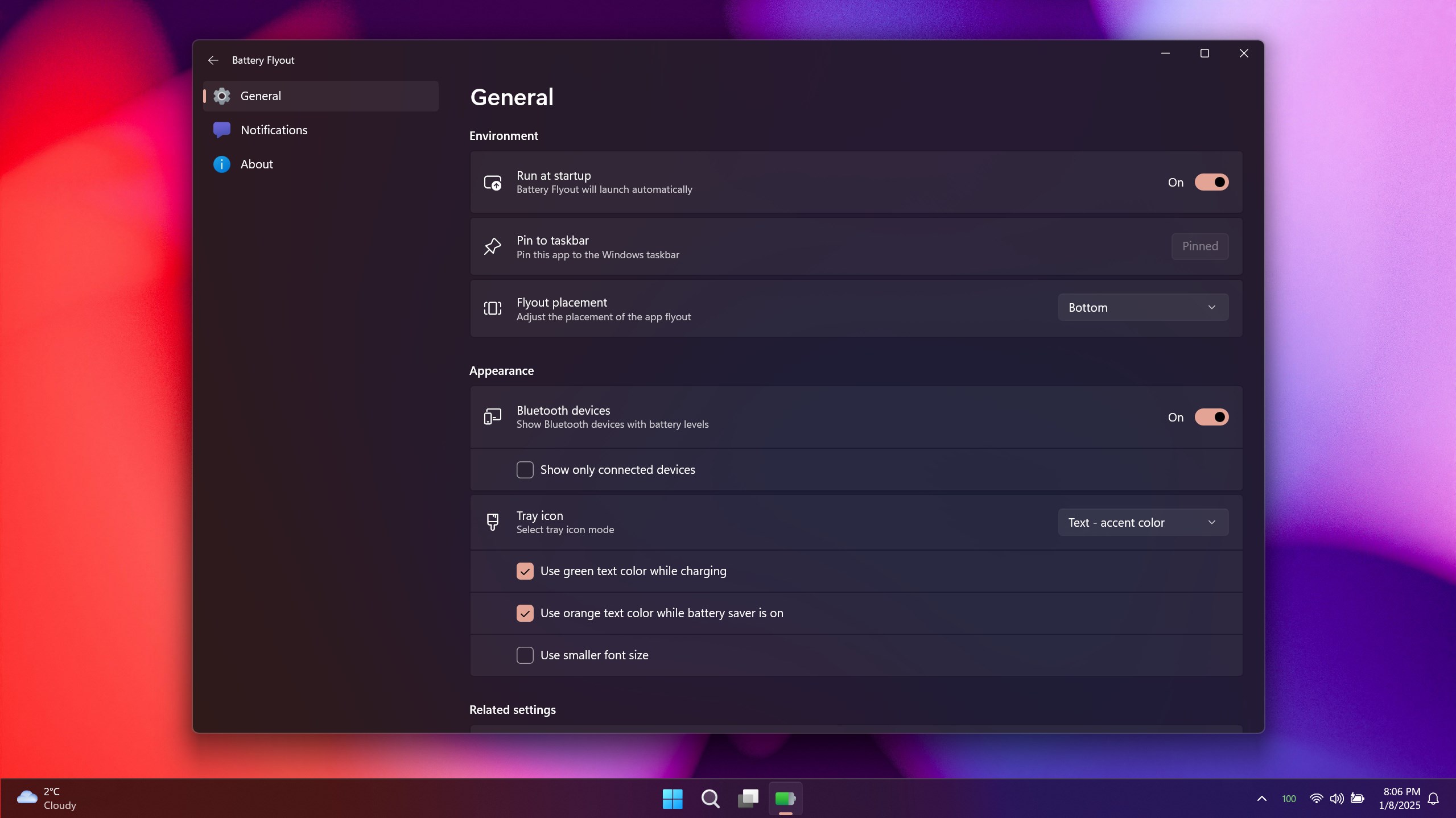This screenshot has height=818, width=1456.
Task: Click the back arrow in title bar
Action: (x=213, y=60)
